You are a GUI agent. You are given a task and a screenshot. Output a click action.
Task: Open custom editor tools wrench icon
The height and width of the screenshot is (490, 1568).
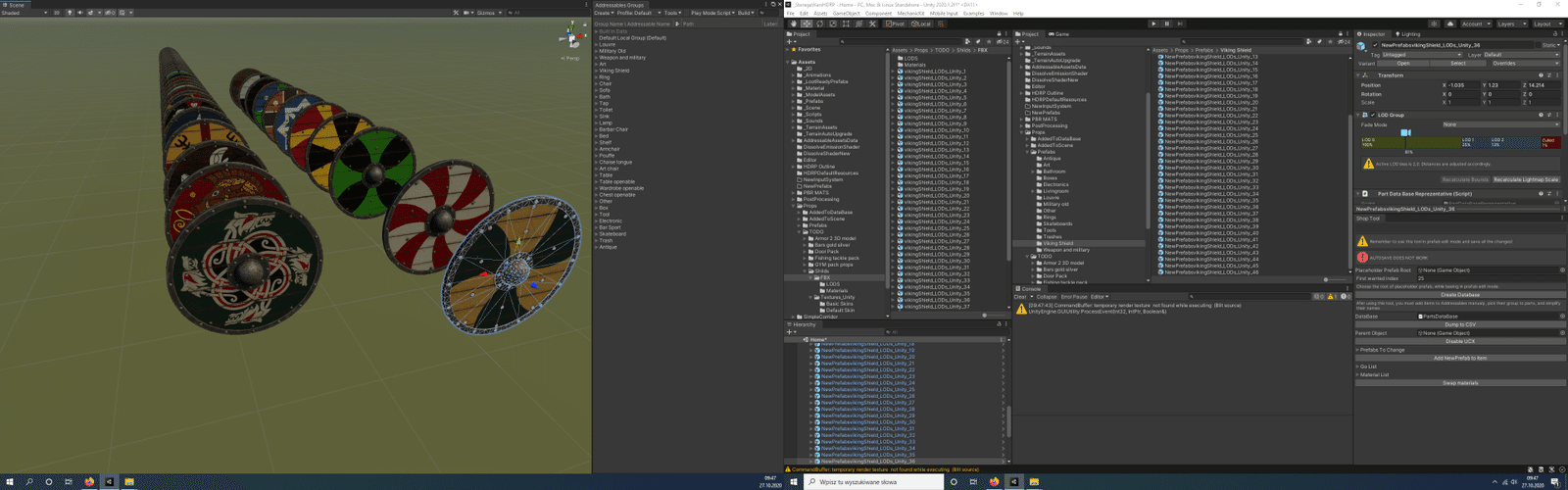[872, 24]
